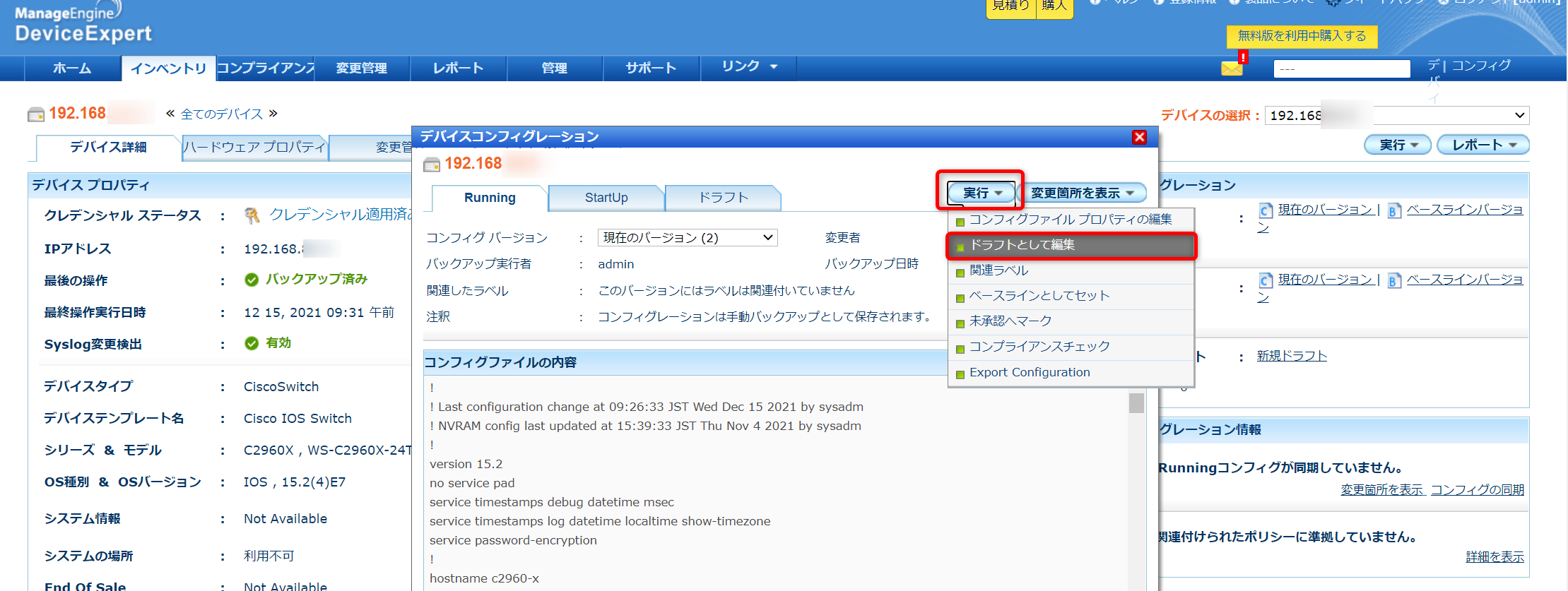Click the "Cisco IOS Switch" template value
Image resolution: width=1568 pixels, height=591 pixels.
pos(297,419)
